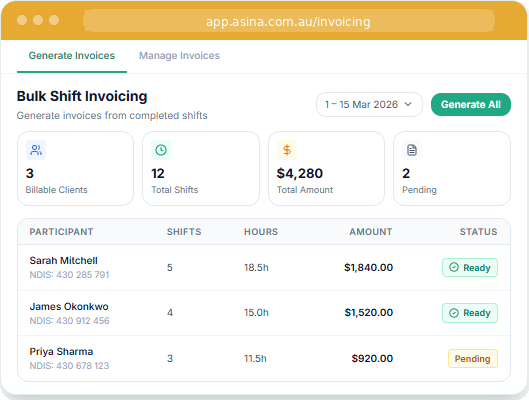Click the $1,840.00 amount

tap(368, 267)
